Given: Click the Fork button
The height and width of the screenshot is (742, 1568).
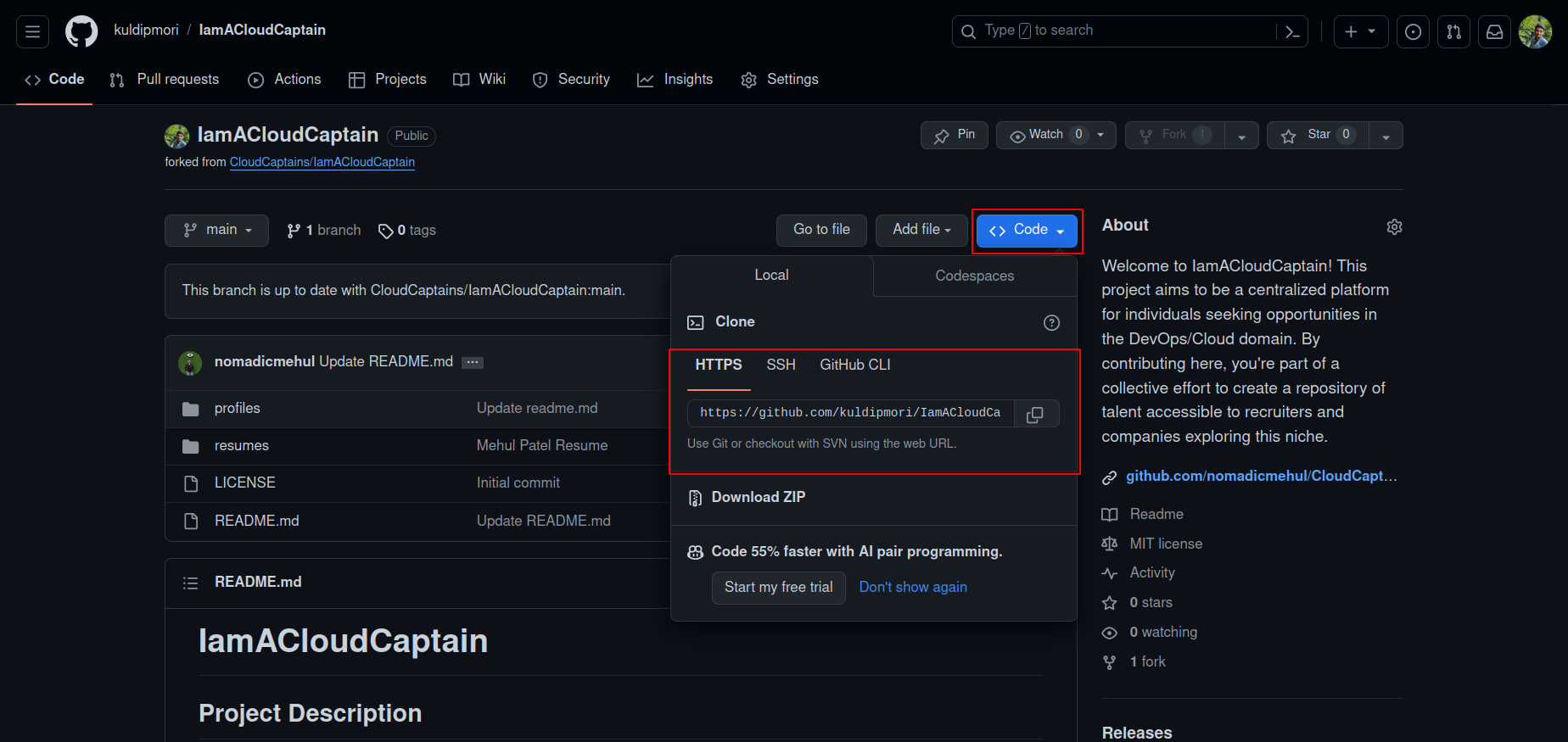Looking at the screenshot, I should pyautogui.click(x=1174, y=135).
